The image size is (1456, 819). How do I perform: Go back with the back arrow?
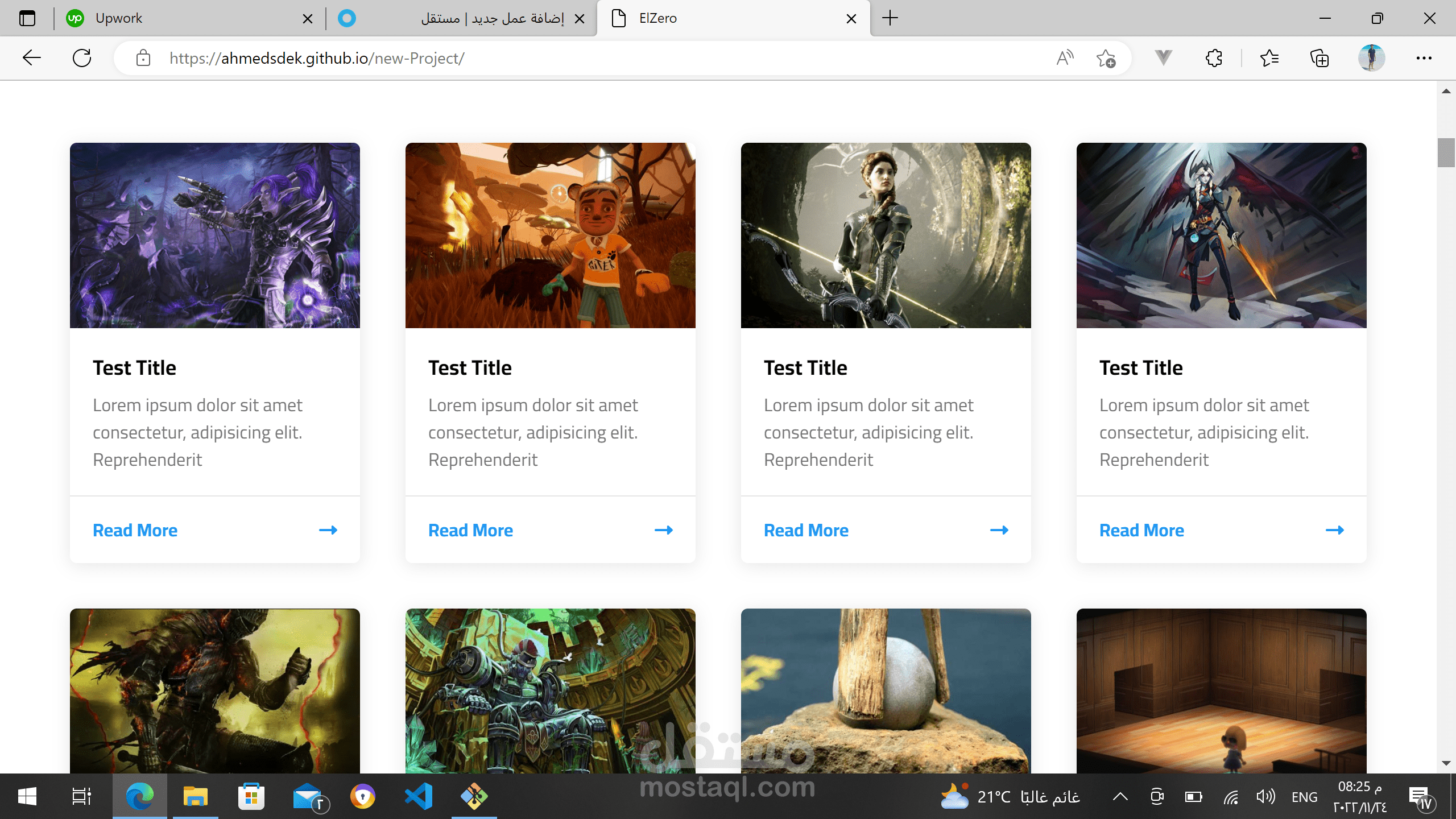pyautogui.click(x=32, y=58)
